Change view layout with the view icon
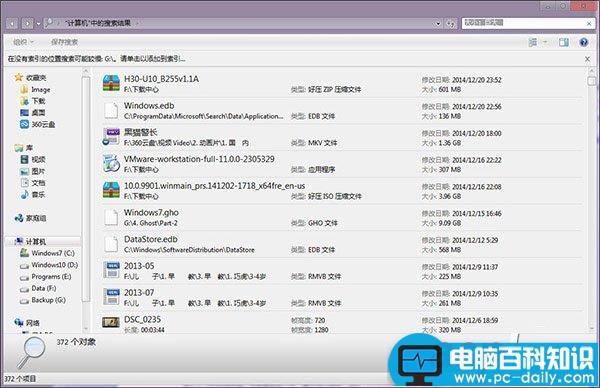Screen dimensions: 600x388 (x=533, y=42)
